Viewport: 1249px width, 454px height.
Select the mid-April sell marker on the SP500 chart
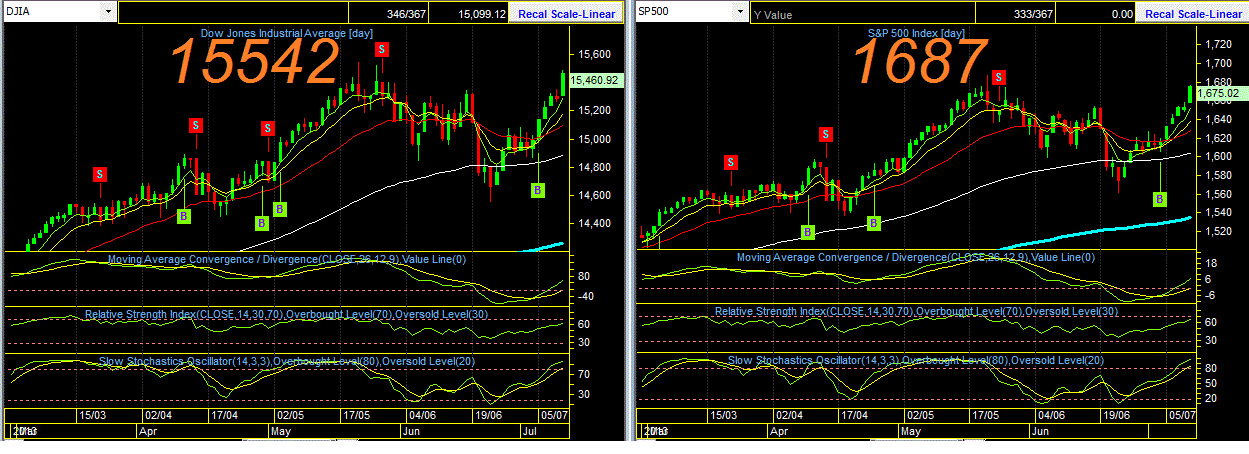(825, 134)
